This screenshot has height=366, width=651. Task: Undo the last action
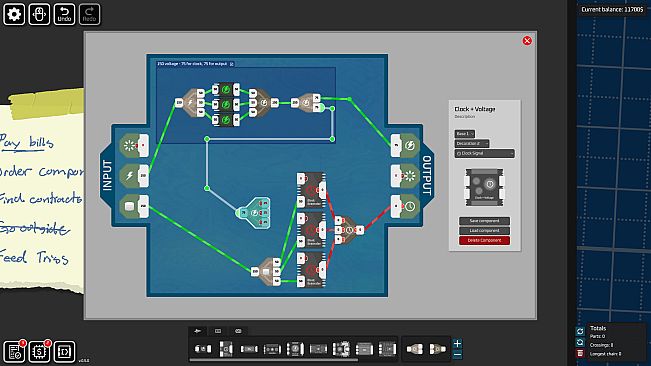tap(64, 15)
